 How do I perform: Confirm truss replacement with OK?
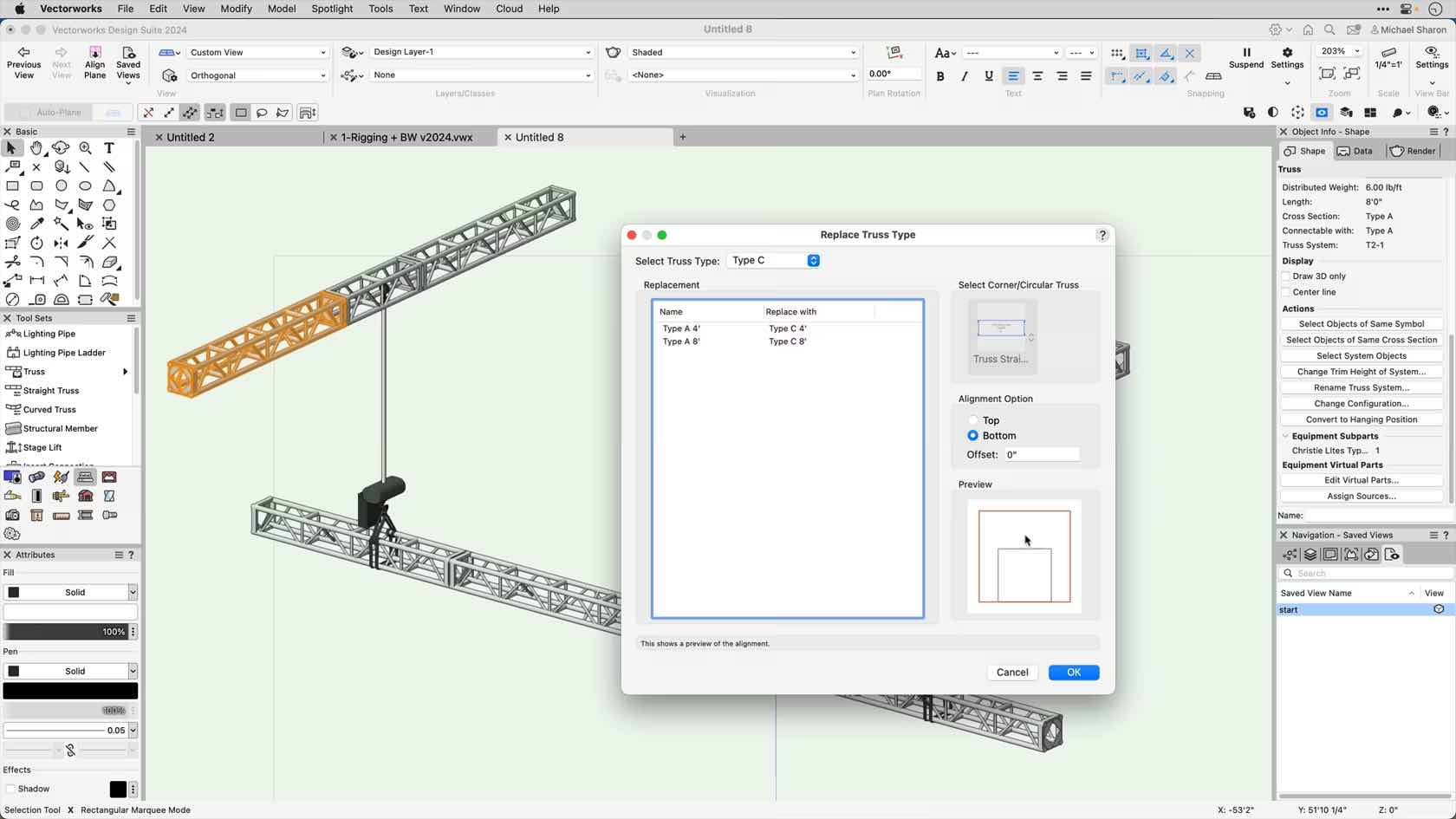coord(1073,672)
